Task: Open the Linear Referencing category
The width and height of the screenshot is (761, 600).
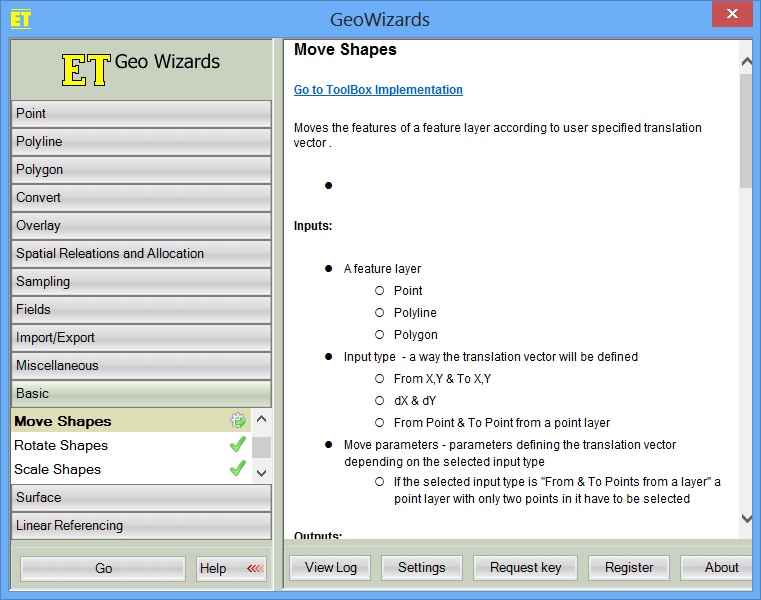Action: click(x=141, y=526)
